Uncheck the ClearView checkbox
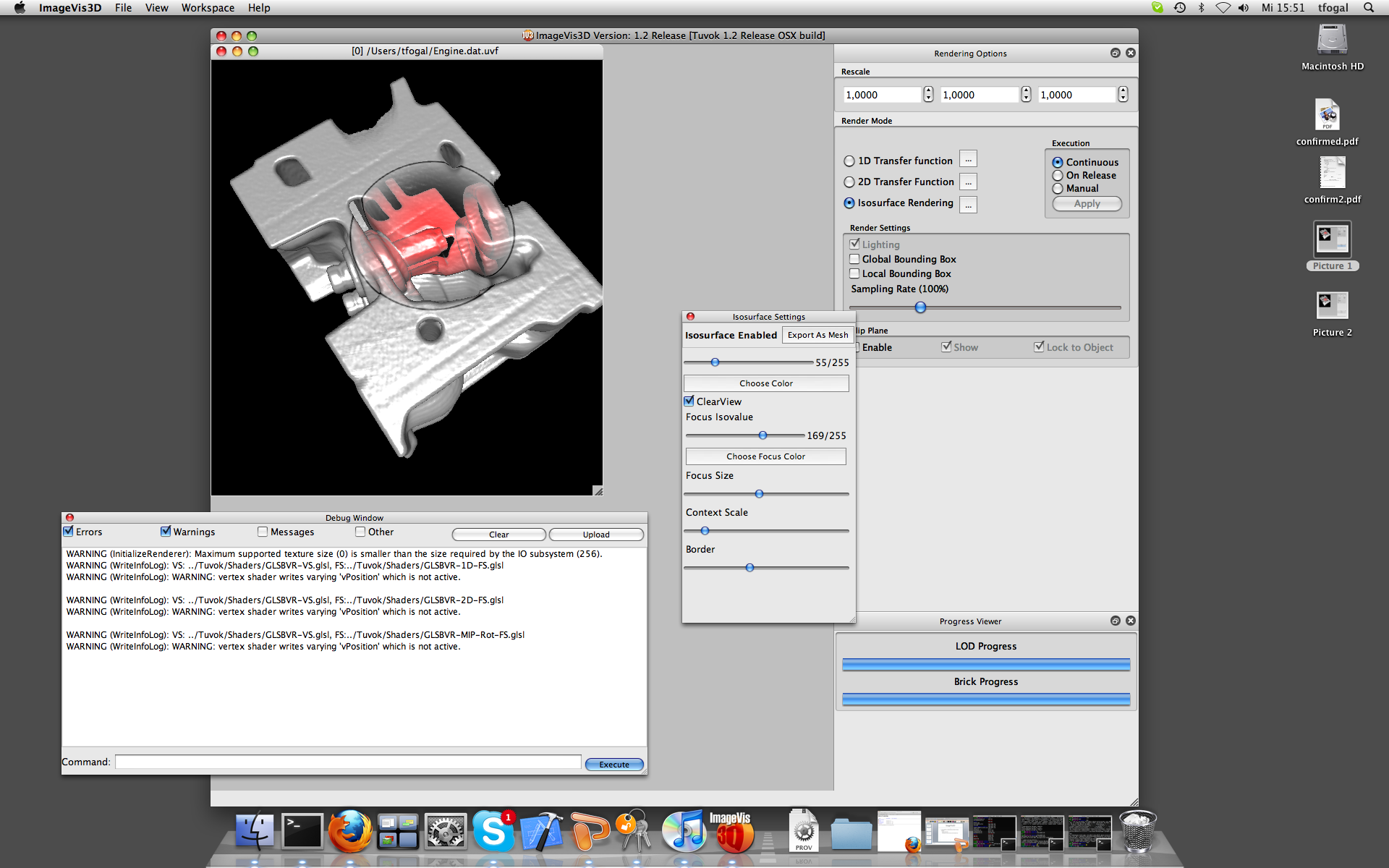Viewport: 1389px width, 868px height. click(x=689, y=401)
